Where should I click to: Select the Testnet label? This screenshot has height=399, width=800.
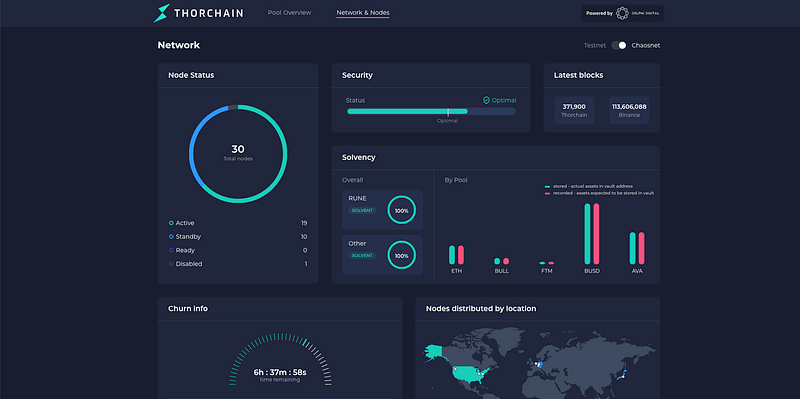pyautogui.click(x=595, y=45)
